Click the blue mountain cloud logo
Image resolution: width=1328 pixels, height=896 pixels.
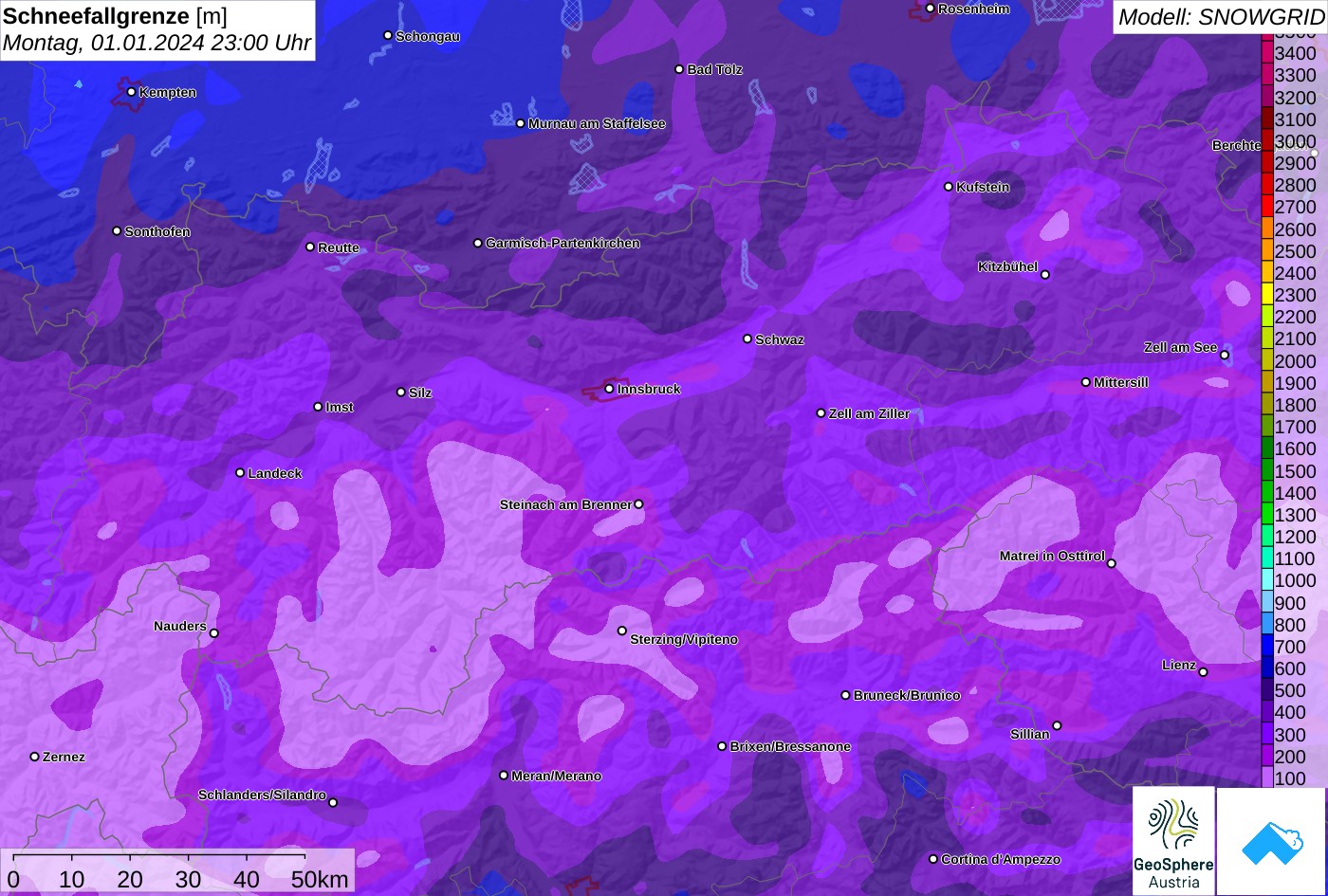[1271, 841]
